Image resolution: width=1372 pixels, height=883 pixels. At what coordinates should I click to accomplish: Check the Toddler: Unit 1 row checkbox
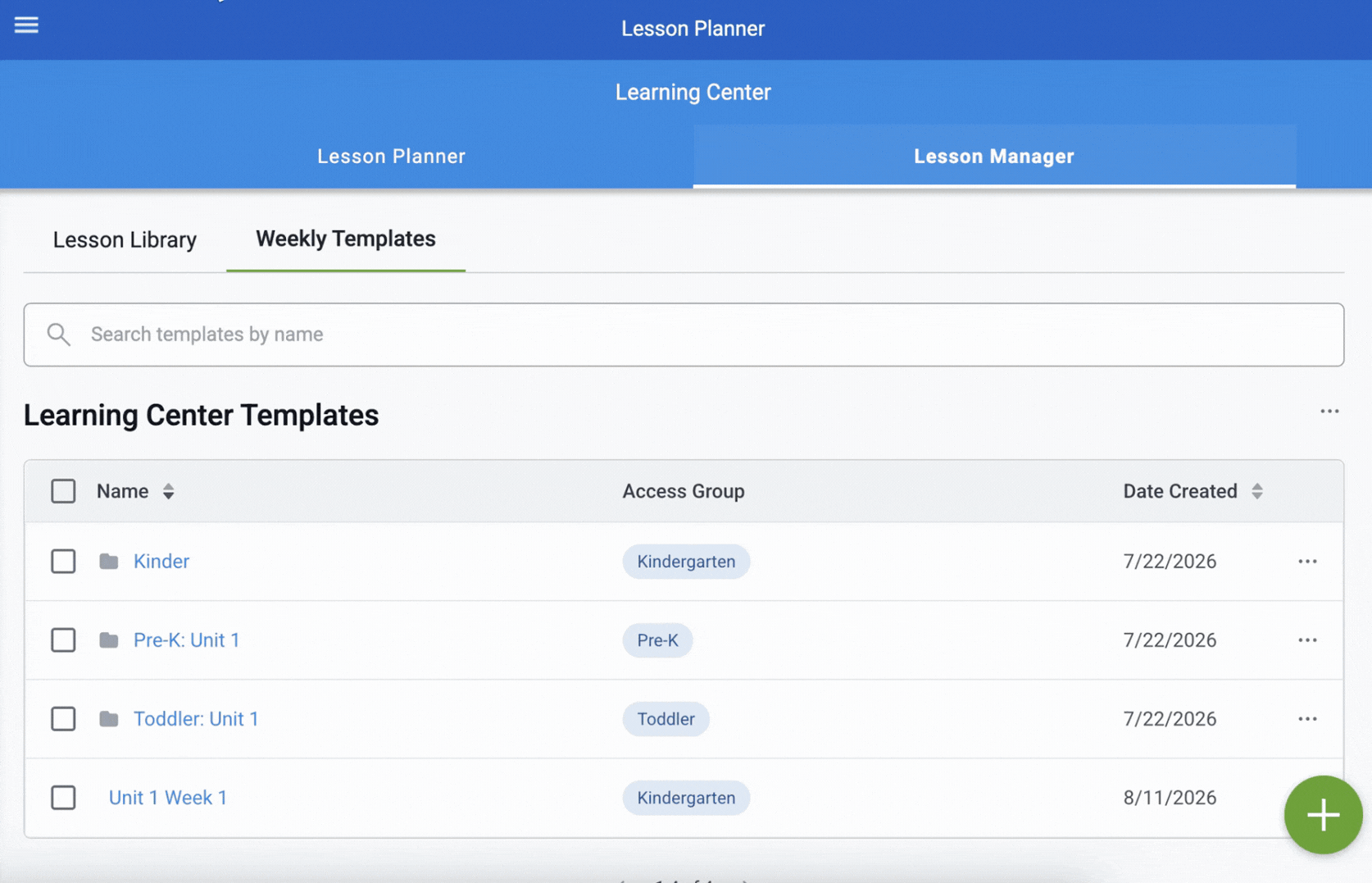point(63,719)
